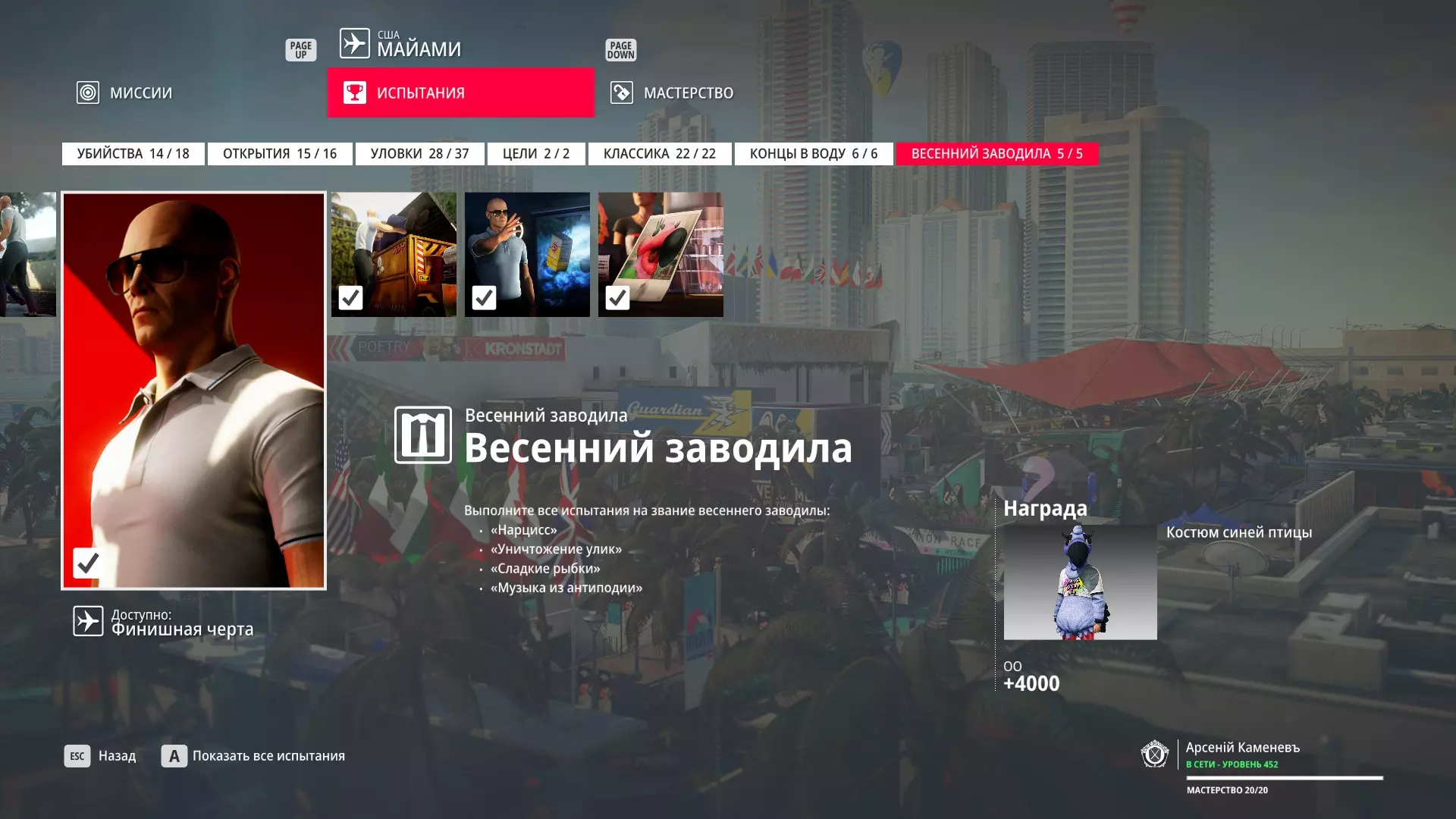Click the airplane icon near Финишная черта
This screenshot has height=819, width=1456.
(88, 621)
